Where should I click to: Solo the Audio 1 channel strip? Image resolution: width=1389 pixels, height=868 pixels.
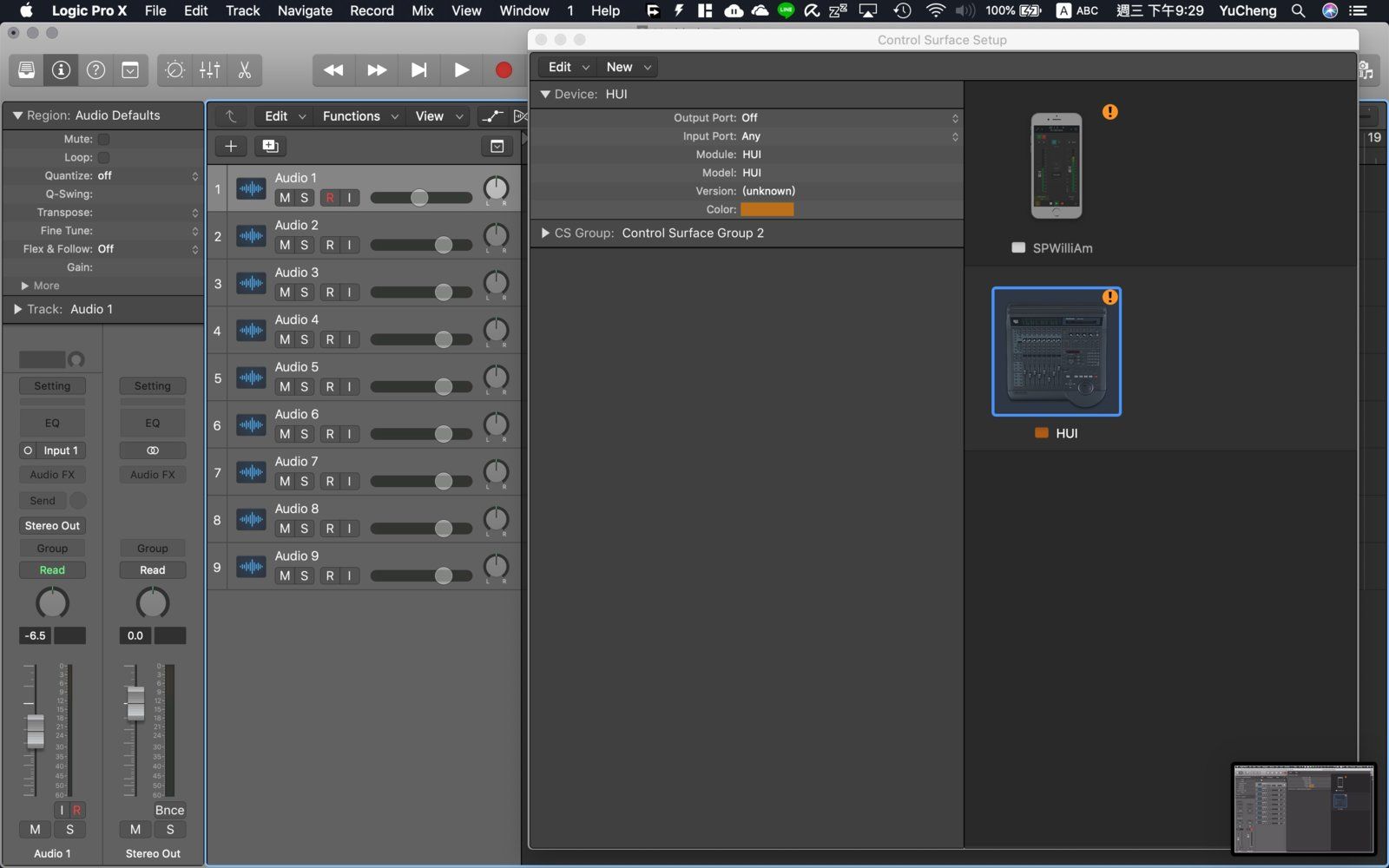(70, 829)
